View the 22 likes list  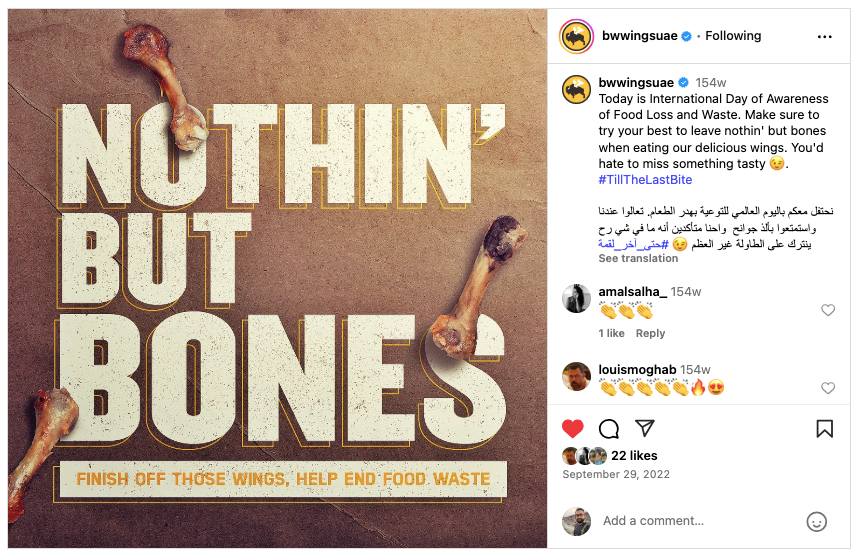coord(633,455)
